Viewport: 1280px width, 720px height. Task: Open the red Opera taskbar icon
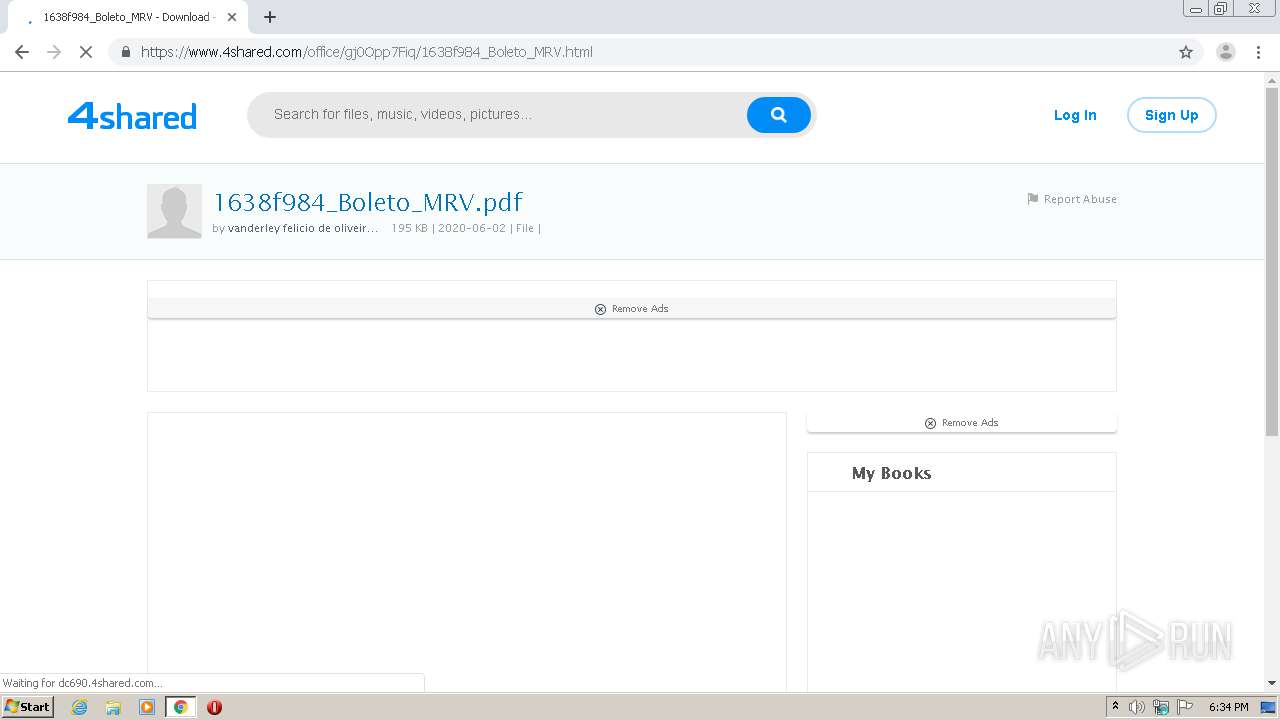point(214,707)
